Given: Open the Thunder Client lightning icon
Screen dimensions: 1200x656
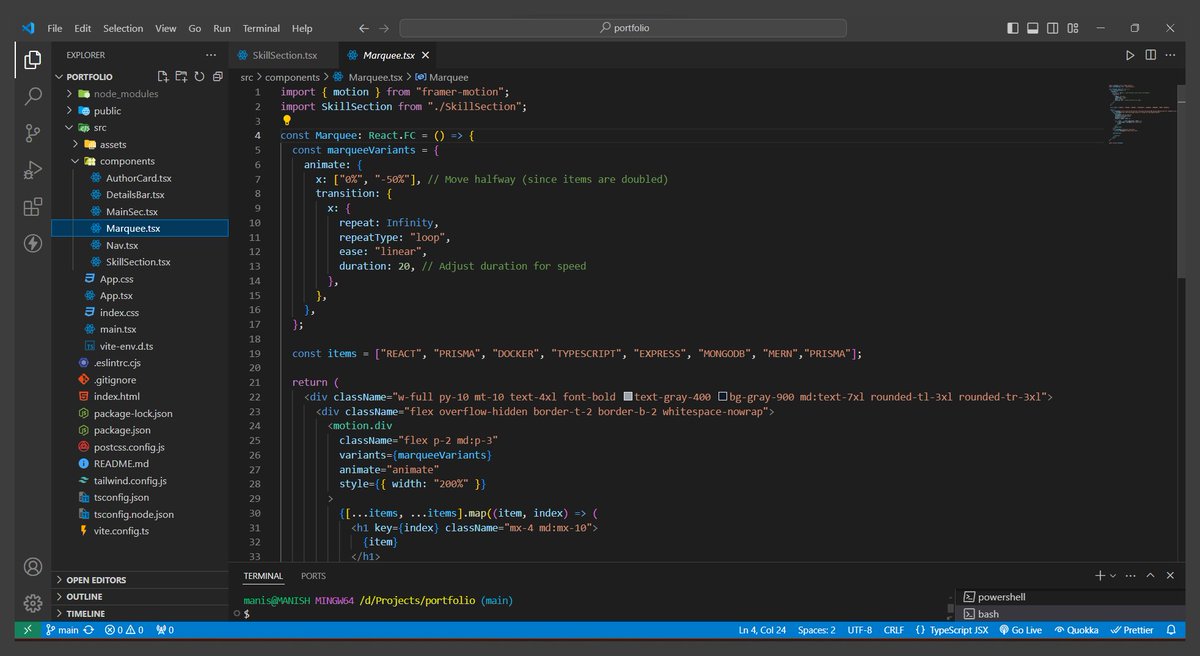Looking at the screenshot, I should pos(32,243).
